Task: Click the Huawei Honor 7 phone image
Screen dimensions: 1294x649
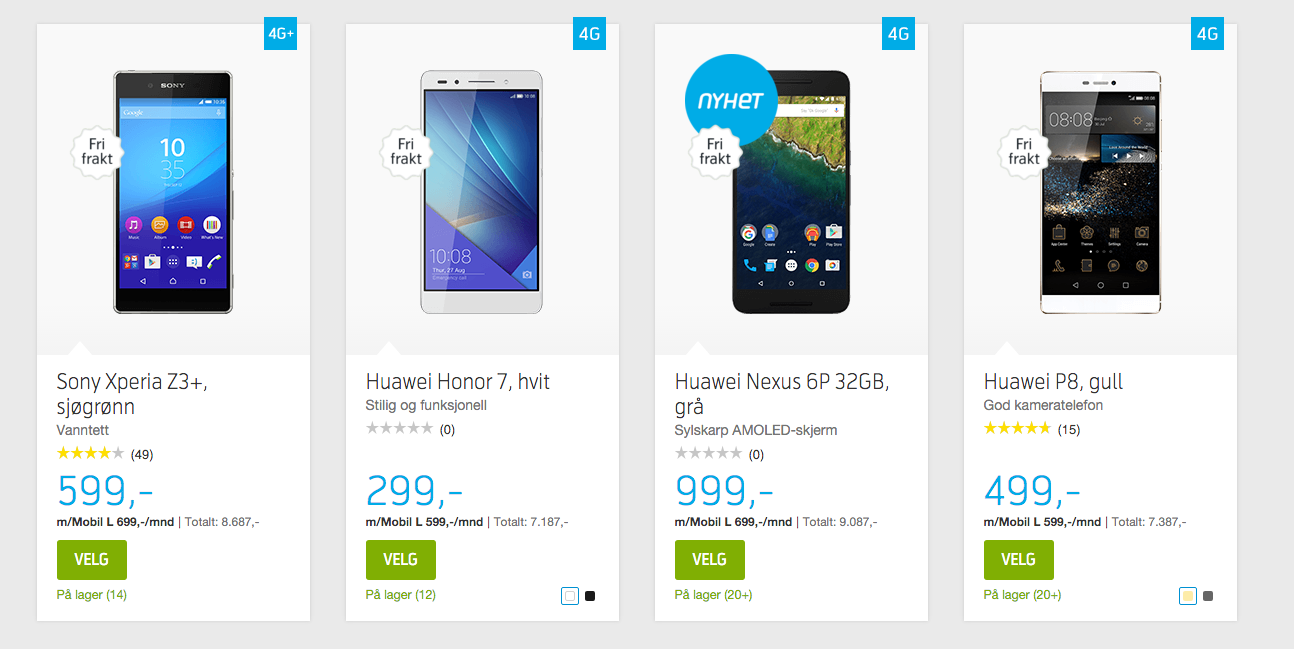Action: coord(482,192)
